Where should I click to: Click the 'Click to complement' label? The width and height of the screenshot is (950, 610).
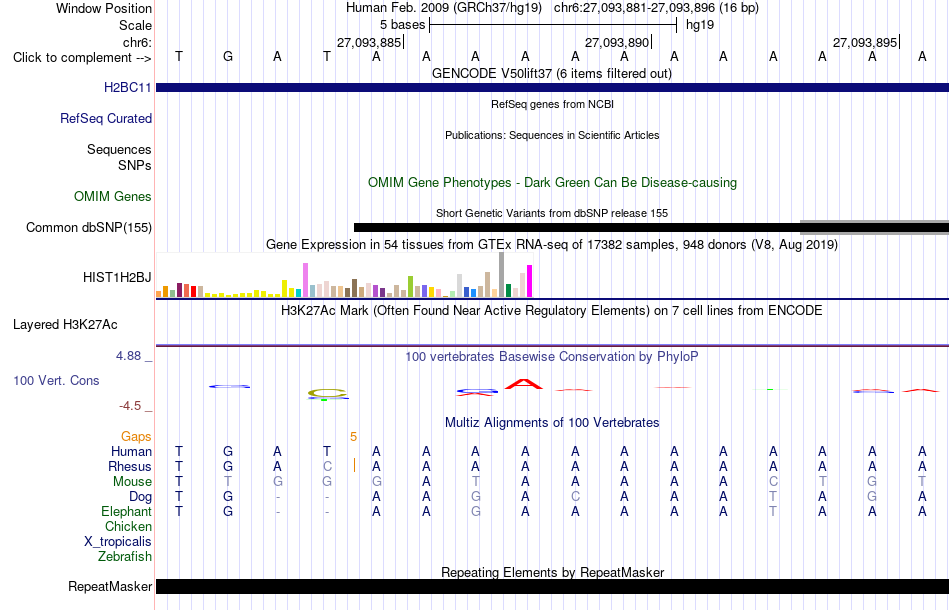click(x=82, y=58)
